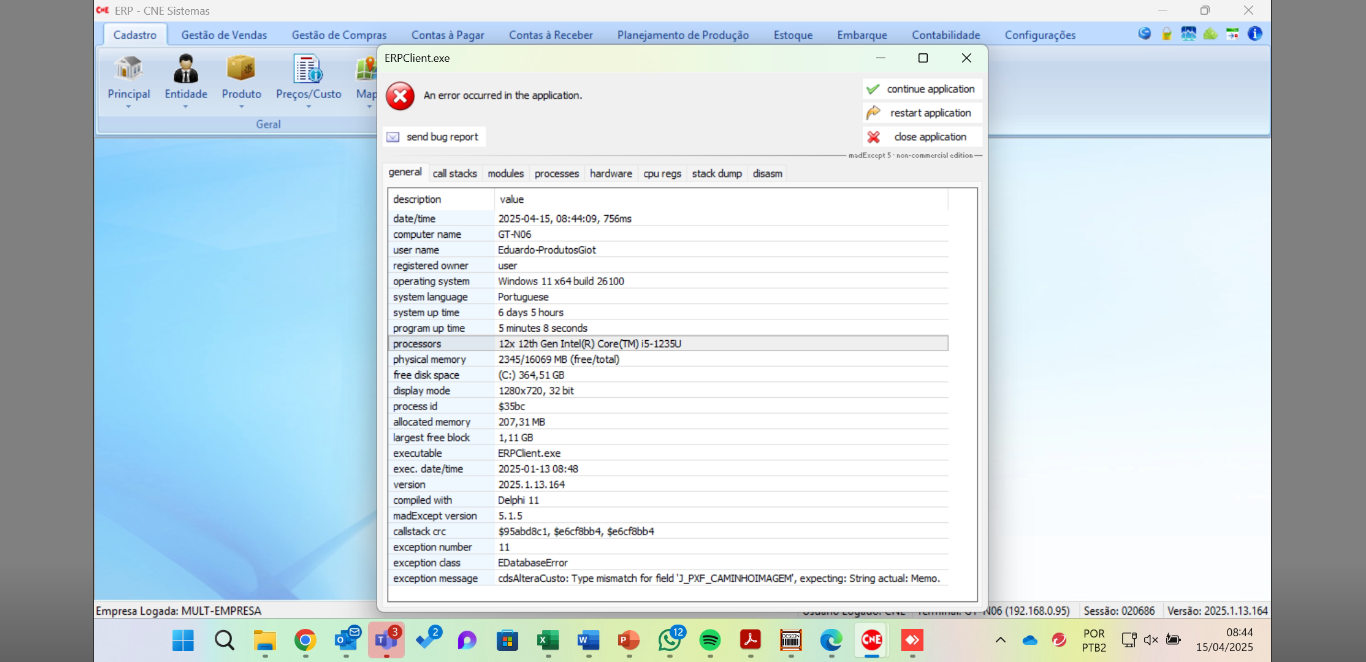Viewport: 1366px width, 662px height.
Task: Open the Entidade person icon
Action: coord(186,68)
